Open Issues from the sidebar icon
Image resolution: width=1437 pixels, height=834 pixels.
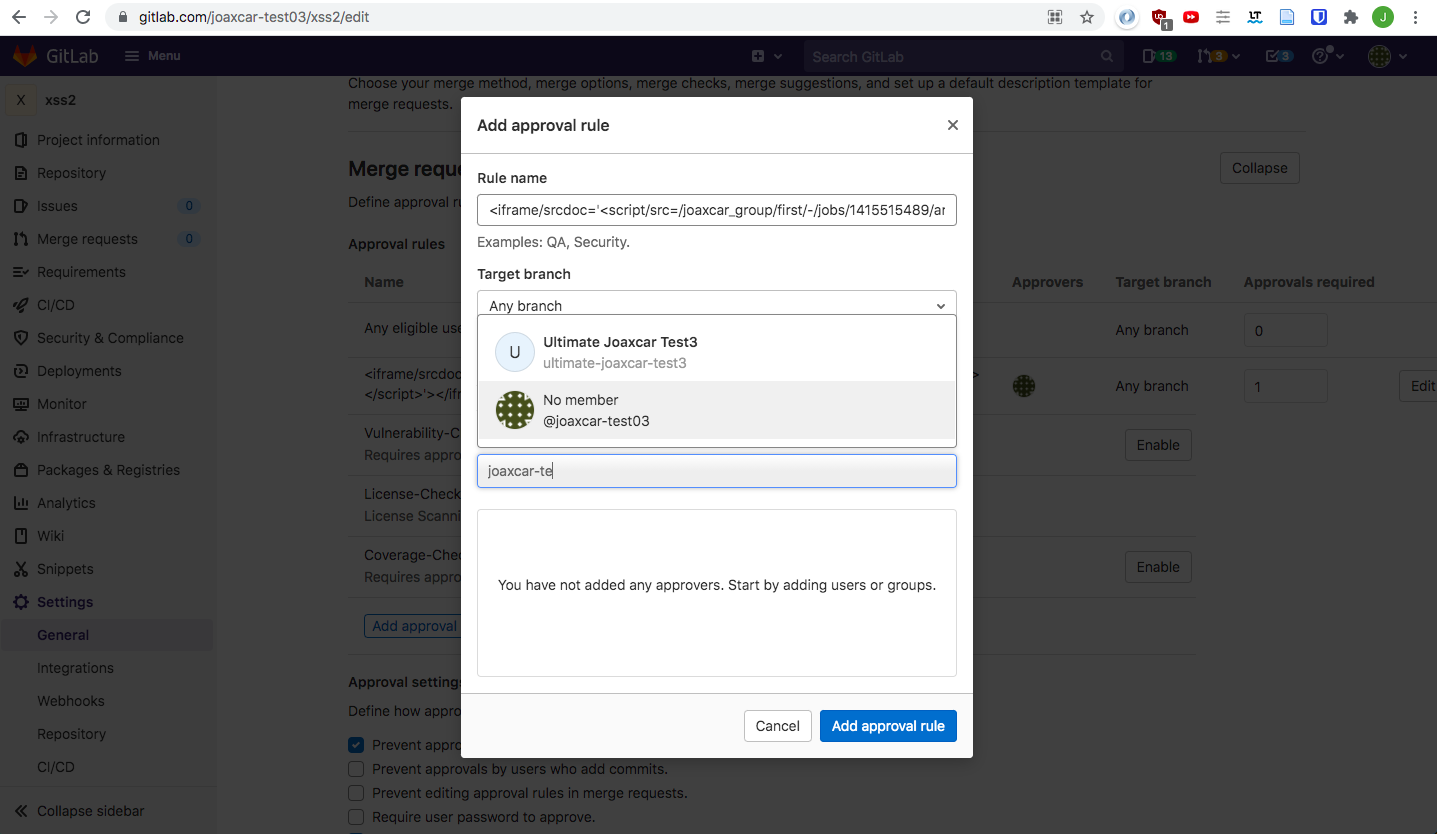20,206
